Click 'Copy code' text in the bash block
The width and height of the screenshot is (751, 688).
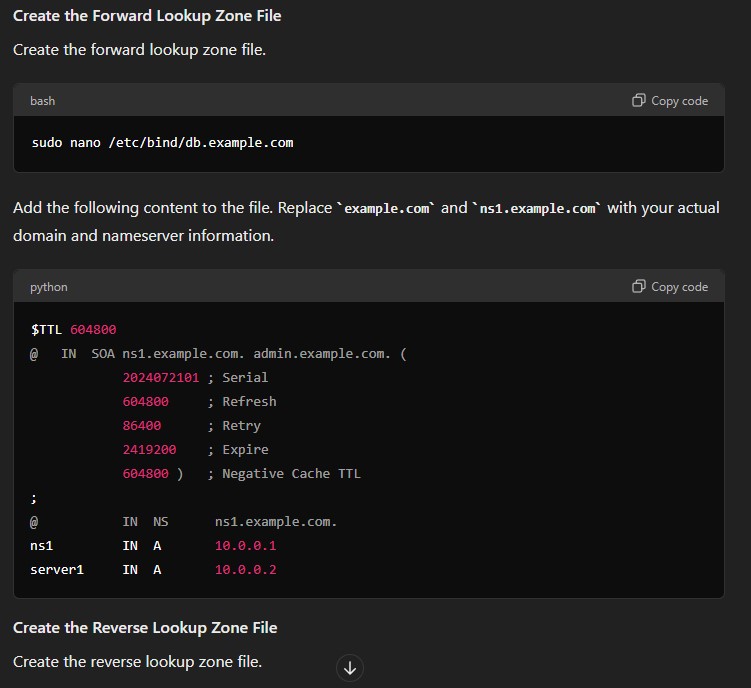tap(679, 101)
